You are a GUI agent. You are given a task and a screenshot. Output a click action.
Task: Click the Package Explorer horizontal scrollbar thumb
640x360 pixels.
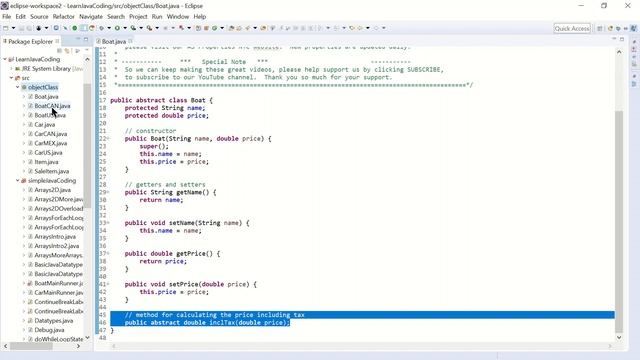click(31, 346)
